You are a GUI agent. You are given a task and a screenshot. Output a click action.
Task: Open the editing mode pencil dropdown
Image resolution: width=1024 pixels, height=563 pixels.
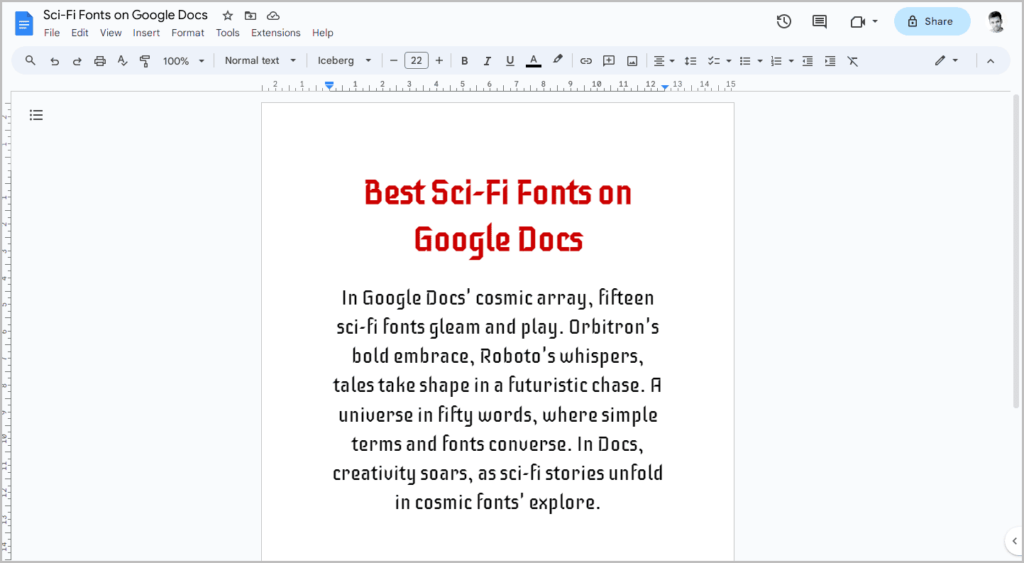click(946, 61)
